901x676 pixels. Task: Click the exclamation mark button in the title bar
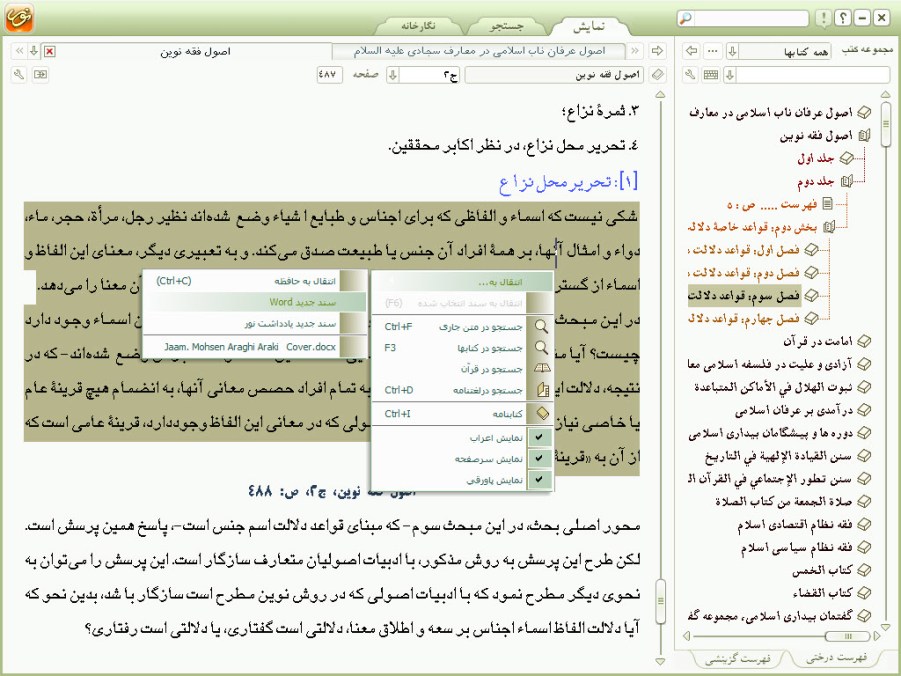[x=823, y=18]
